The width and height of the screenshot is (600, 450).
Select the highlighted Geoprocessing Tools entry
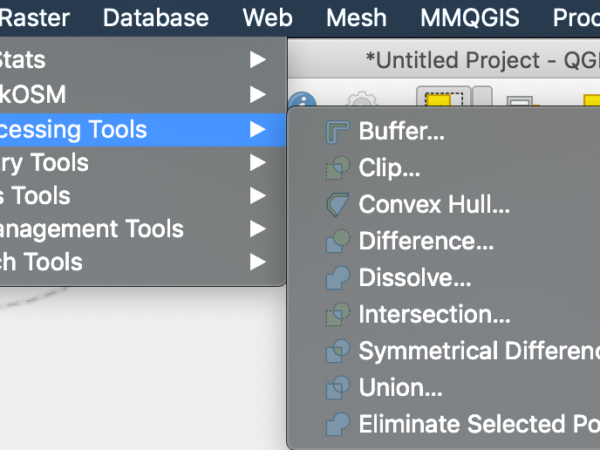click(143, 130)
